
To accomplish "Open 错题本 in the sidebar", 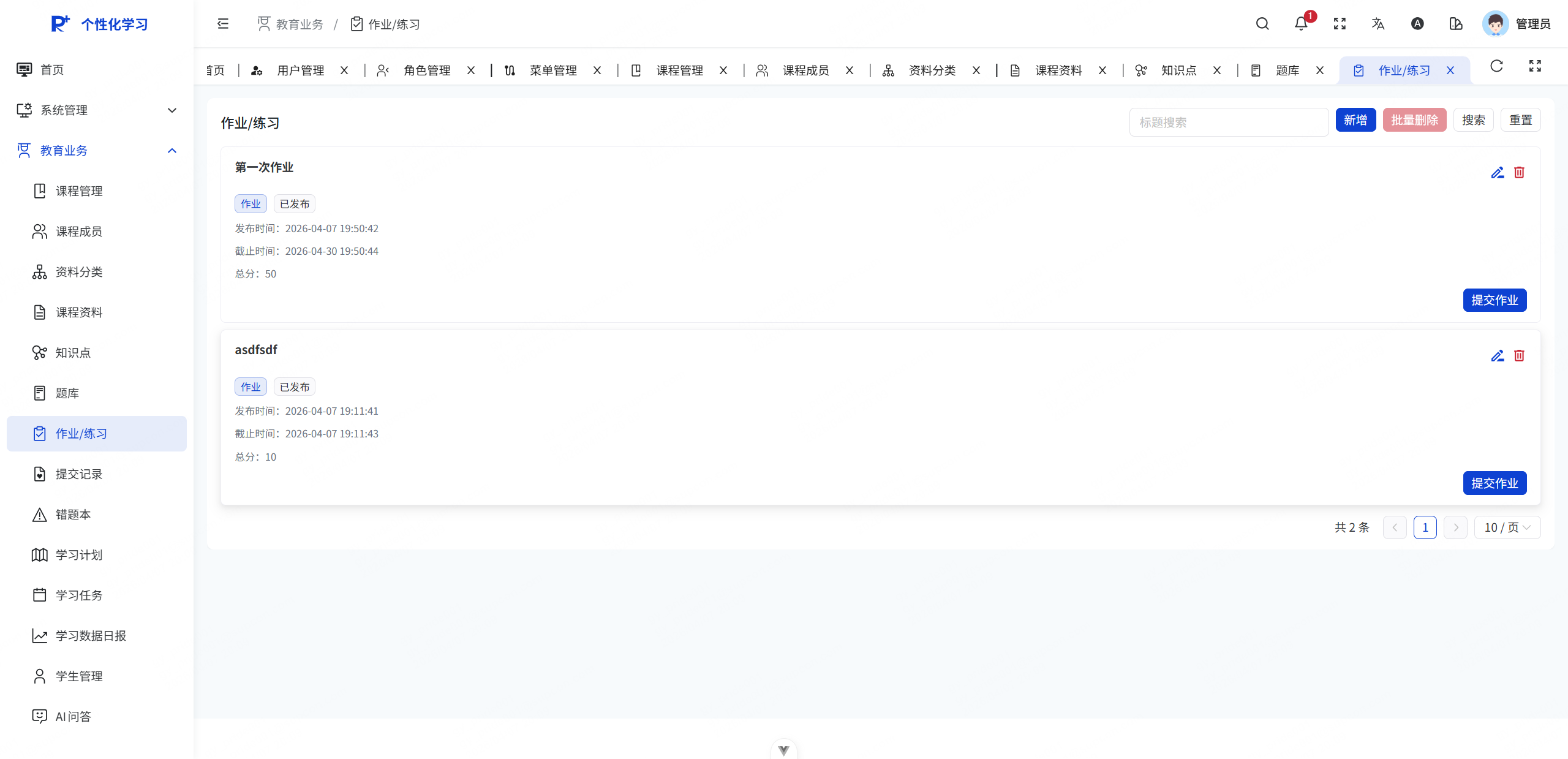I will [x=73, y=515].
